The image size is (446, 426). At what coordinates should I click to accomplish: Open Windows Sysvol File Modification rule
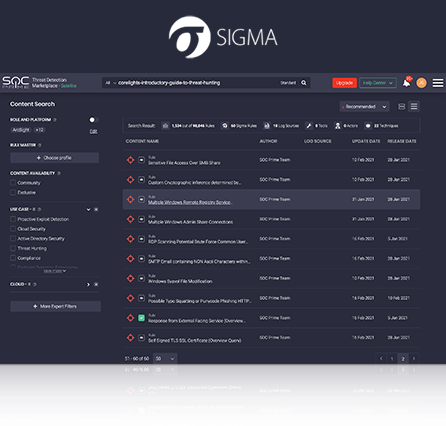pyautogui.click(x=180, y=281)
